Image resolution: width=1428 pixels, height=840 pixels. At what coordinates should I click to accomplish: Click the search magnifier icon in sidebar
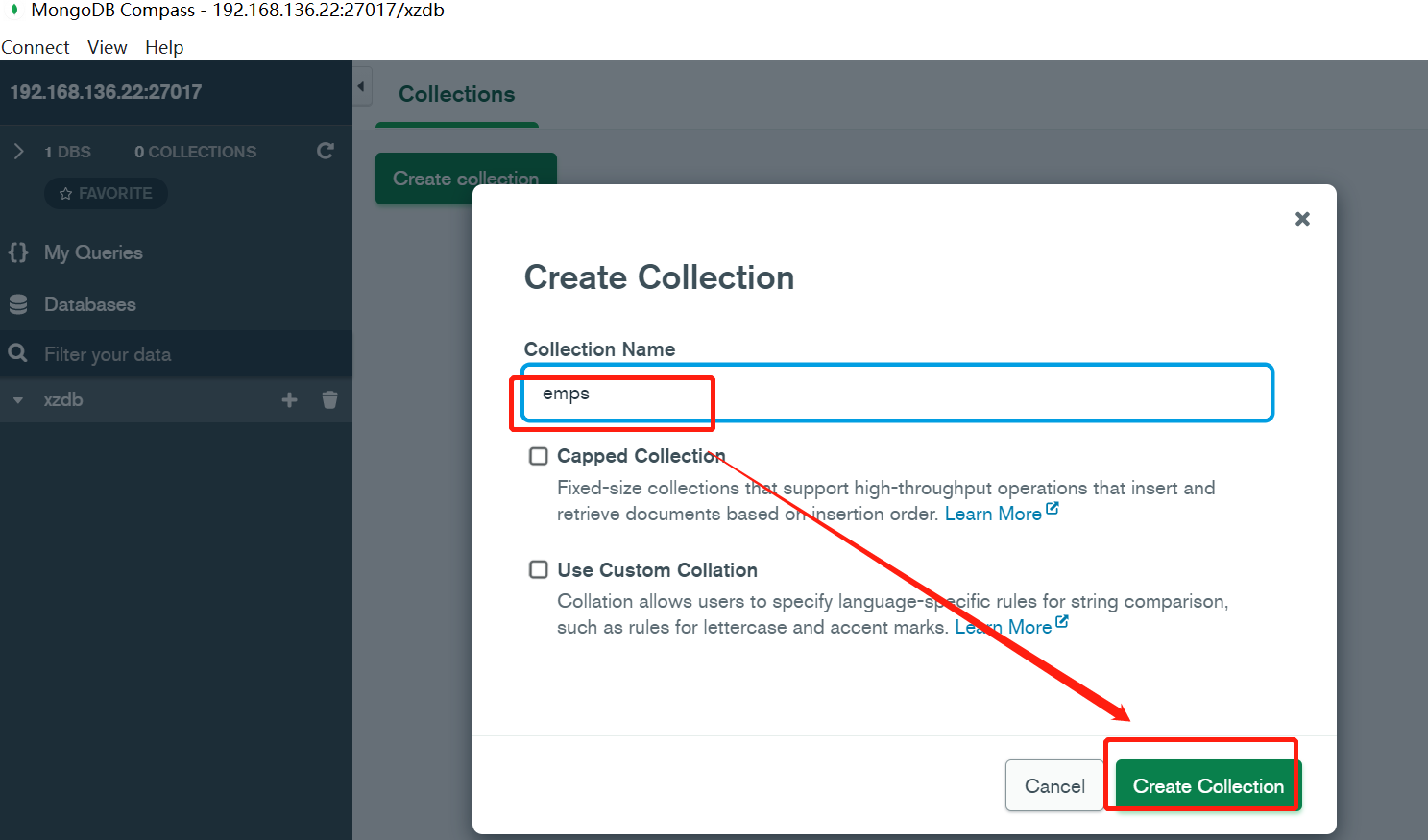click(17, 353)
